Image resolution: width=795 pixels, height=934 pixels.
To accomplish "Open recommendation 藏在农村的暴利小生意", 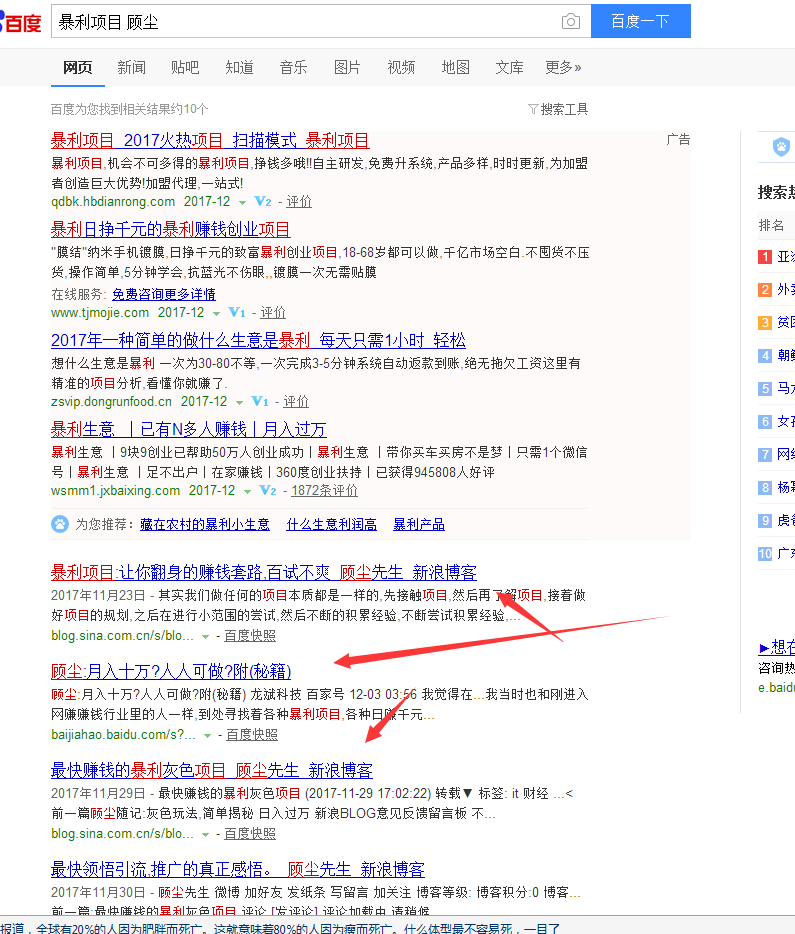I will click(x=205, y=524).
